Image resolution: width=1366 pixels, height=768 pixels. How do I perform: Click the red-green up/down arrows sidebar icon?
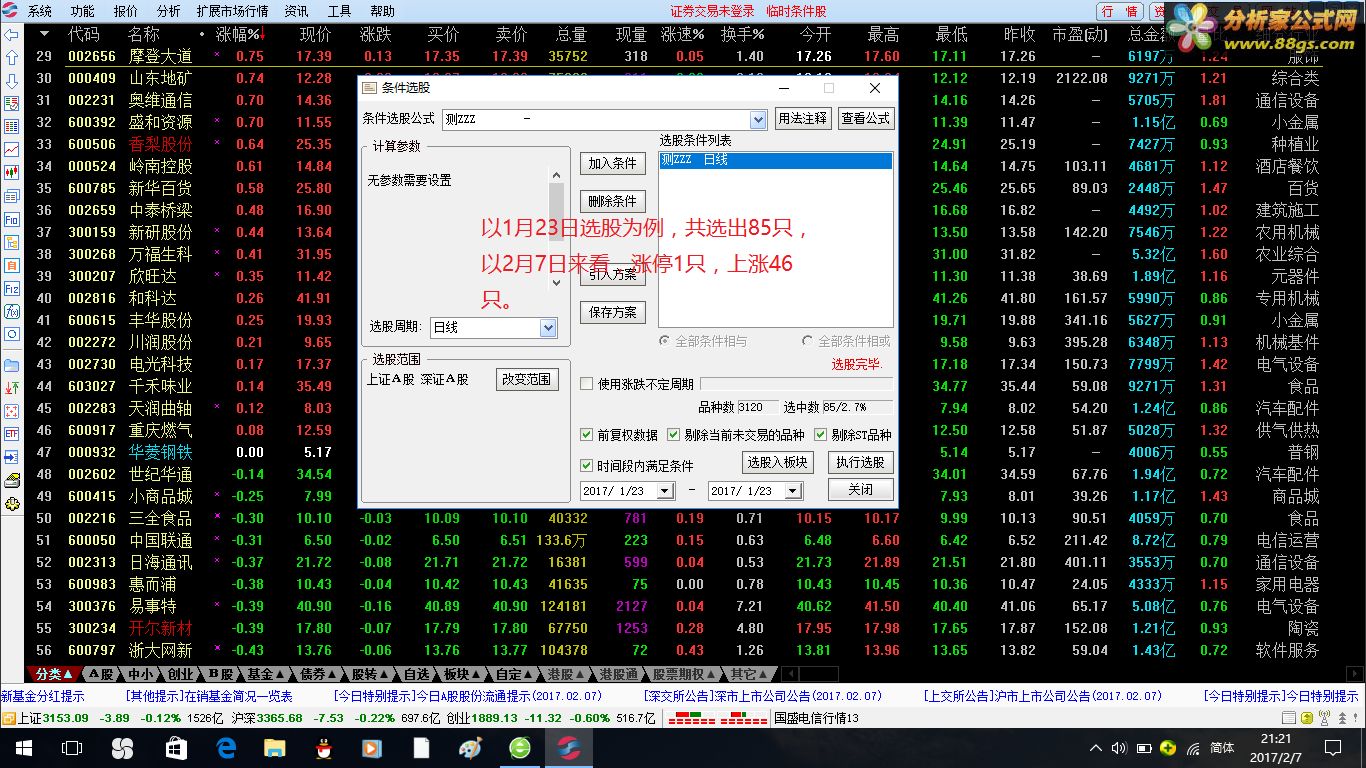[12, 387]
